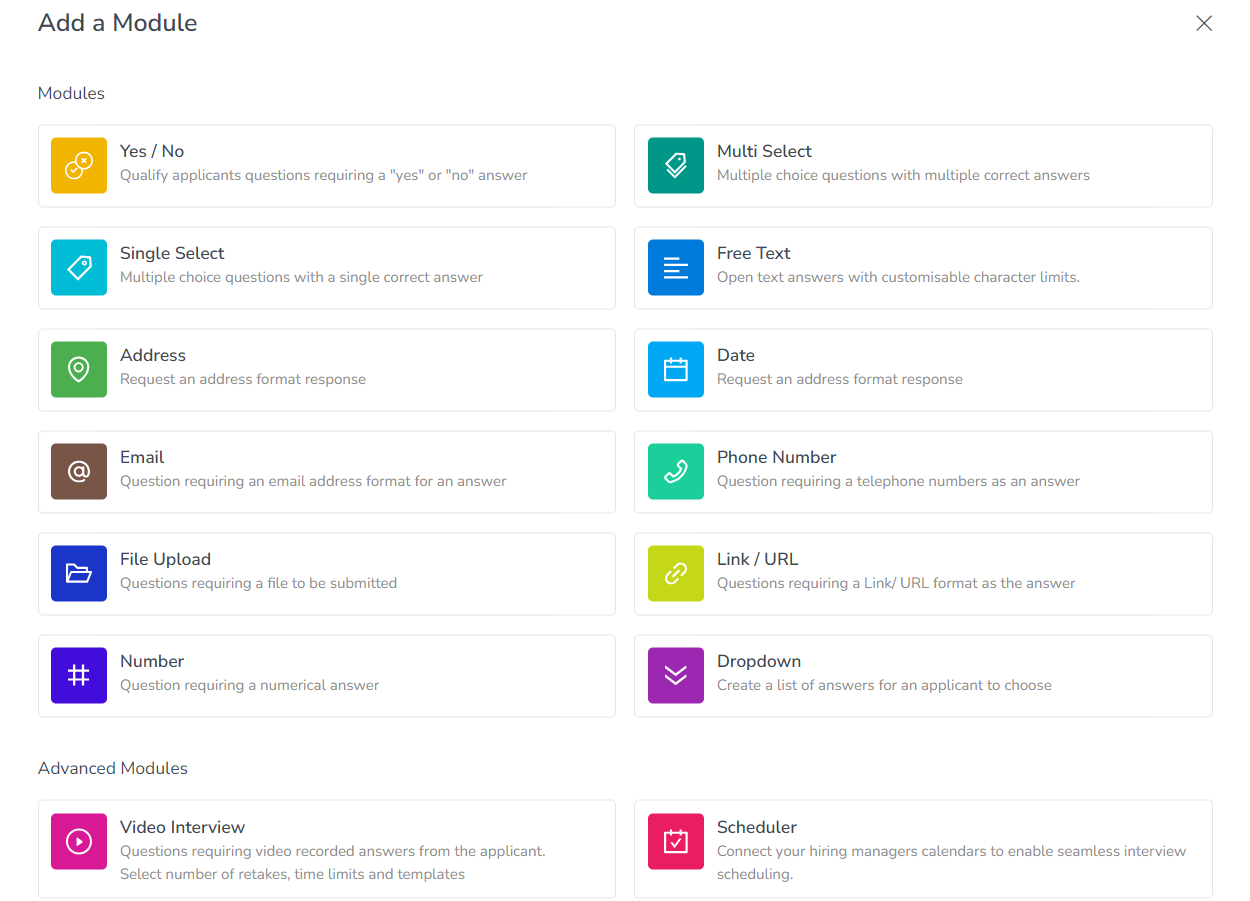This screenshot has width=1250, height=901.
Task: Click the Scheduler module description text
Action: coord(951,862)
